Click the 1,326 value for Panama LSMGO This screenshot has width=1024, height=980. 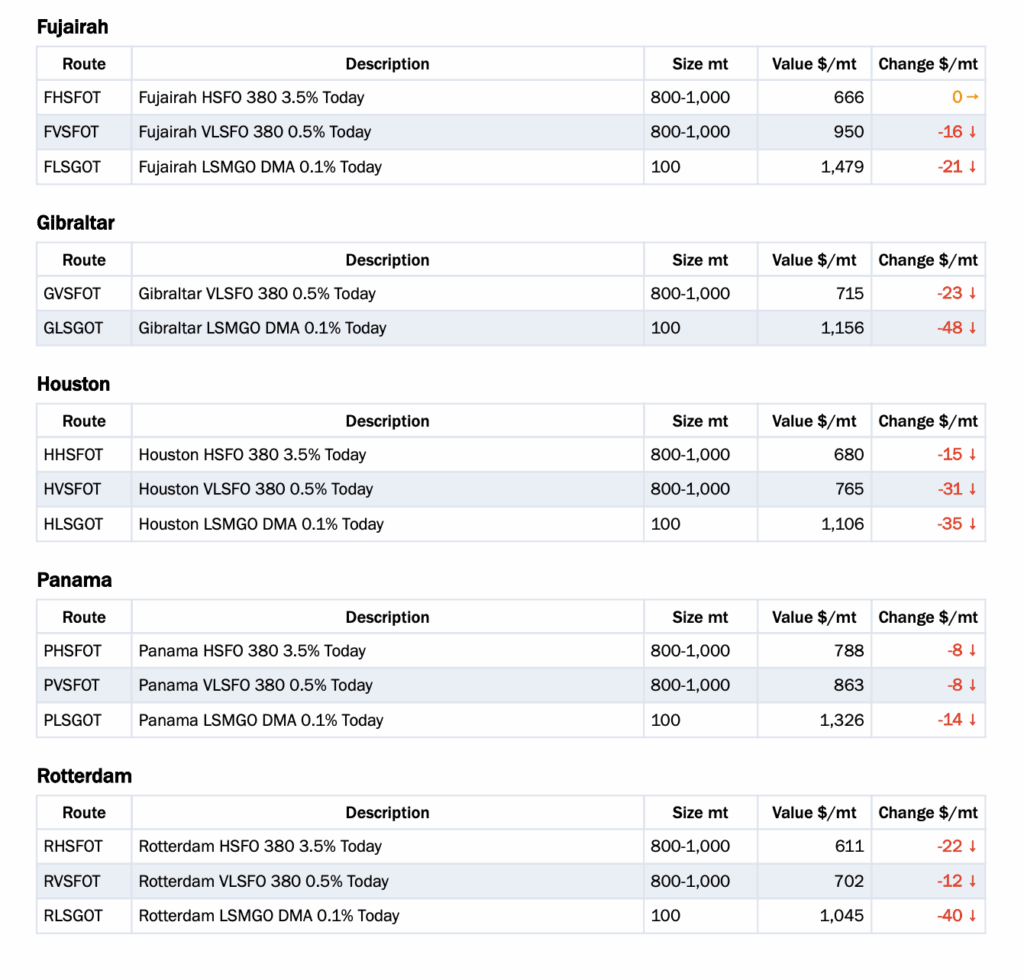841,720
